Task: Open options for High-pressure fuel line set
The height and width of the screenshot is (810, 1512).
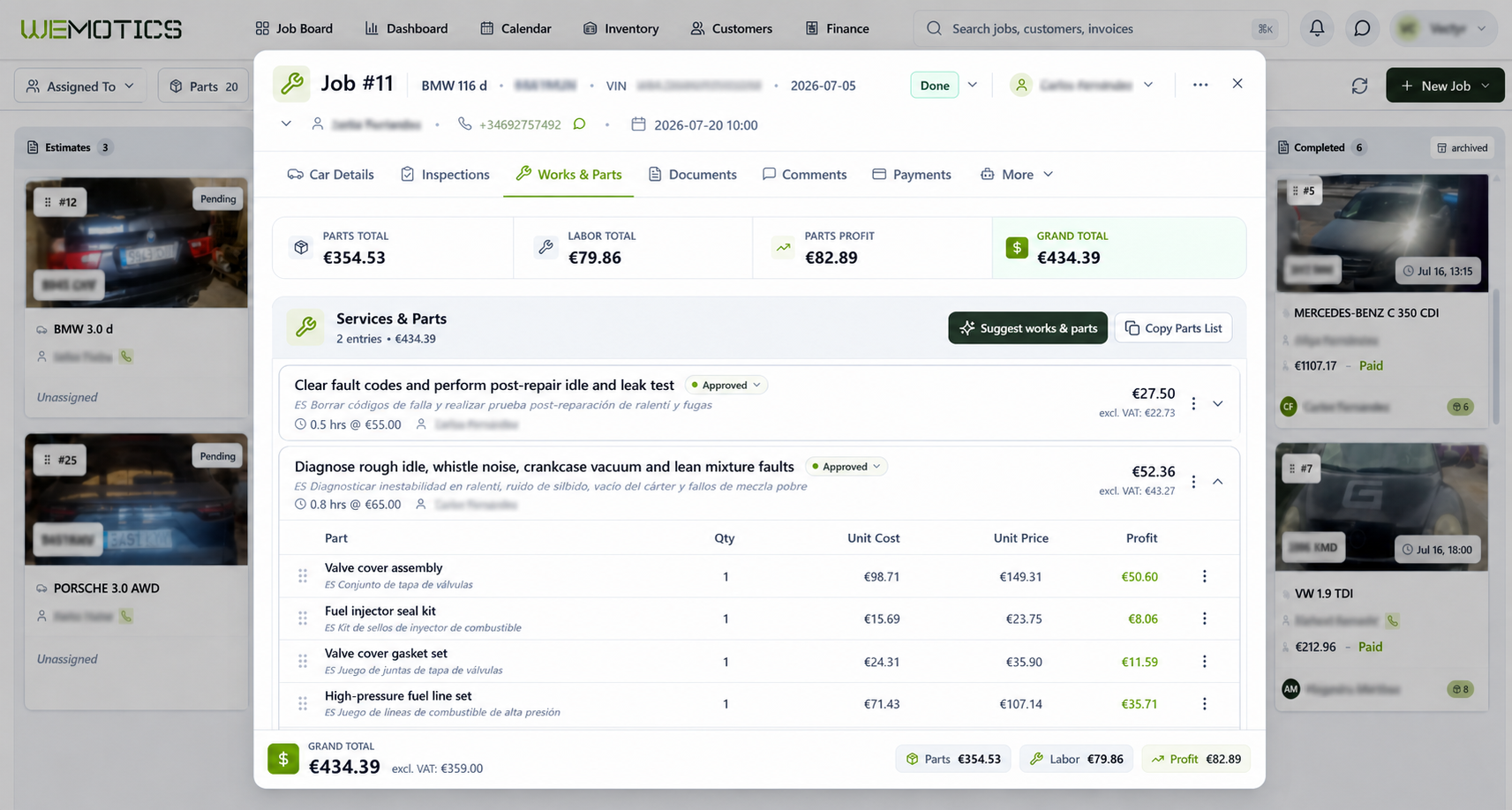Action: pos(1204,704)
